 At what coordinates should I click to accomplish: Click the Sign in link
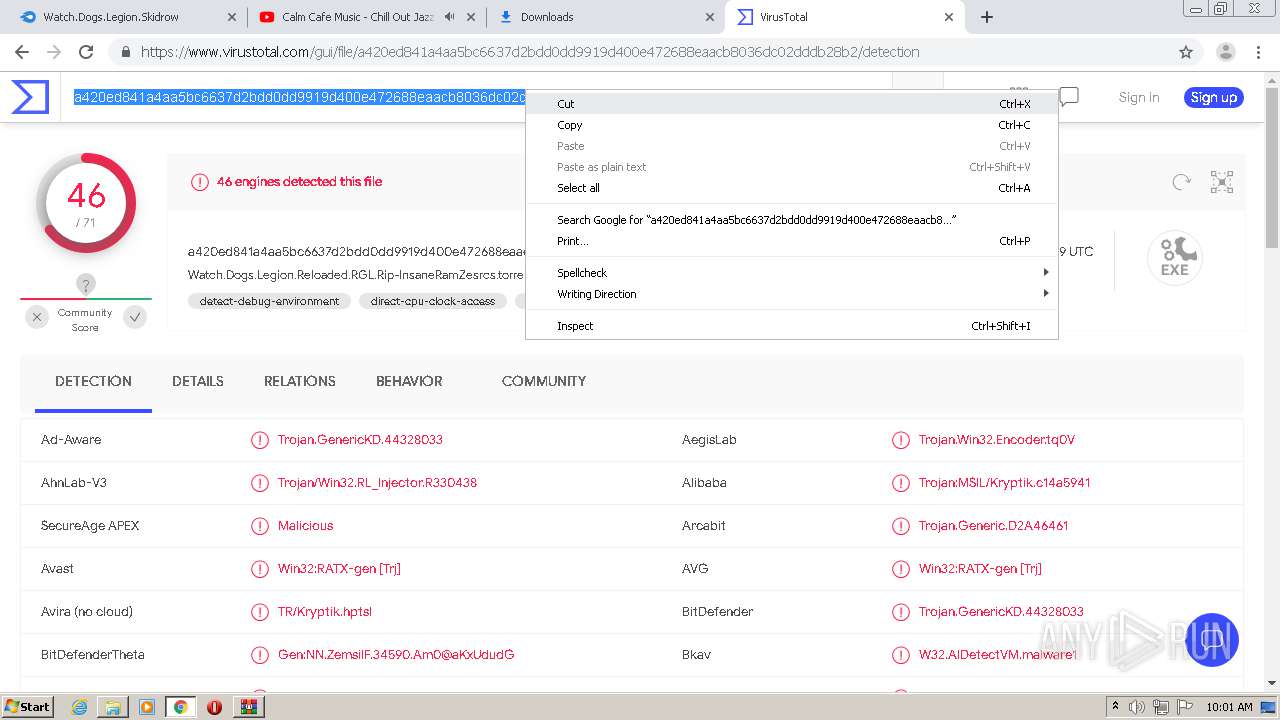tap(1139, 97)
